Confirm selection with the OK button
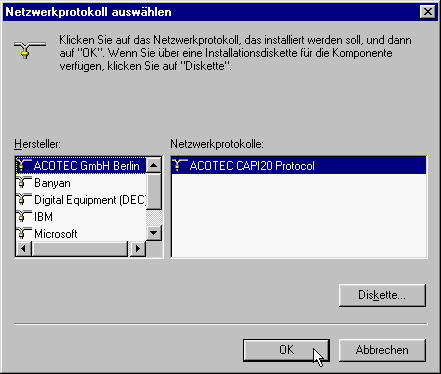The width and height of the screenshot is (441, 374). point(286,350)
